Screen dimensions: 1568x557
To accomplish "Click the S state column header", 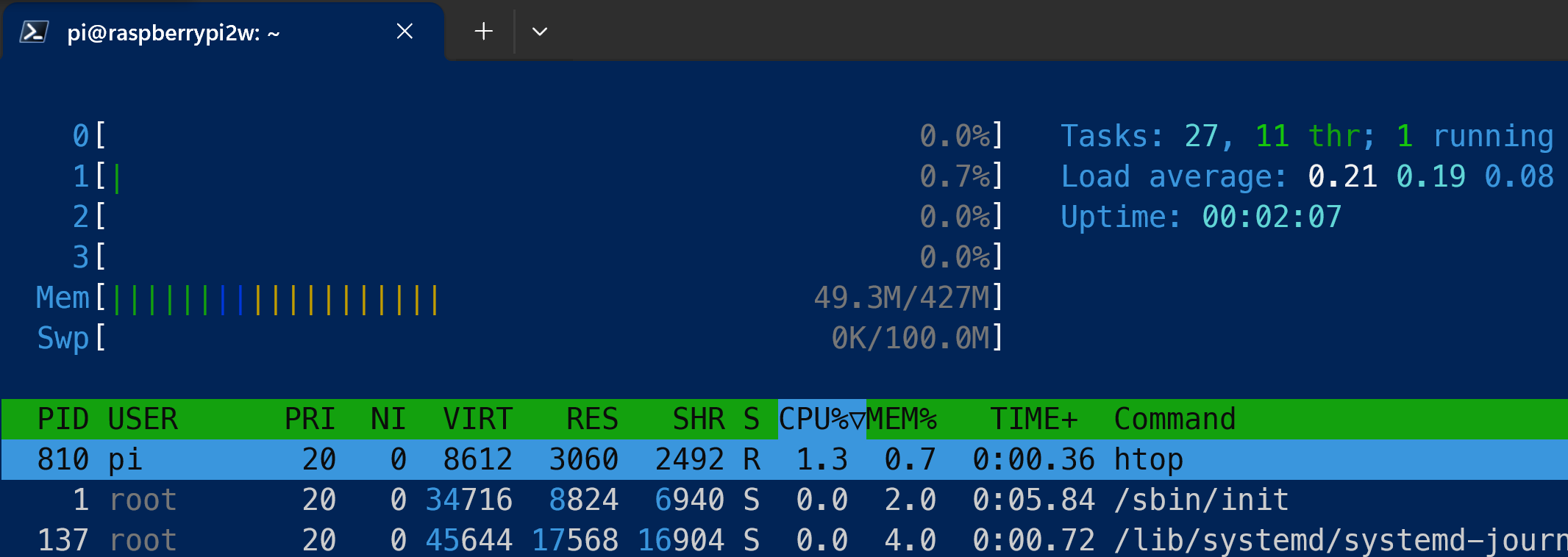I will pos(751,419).
